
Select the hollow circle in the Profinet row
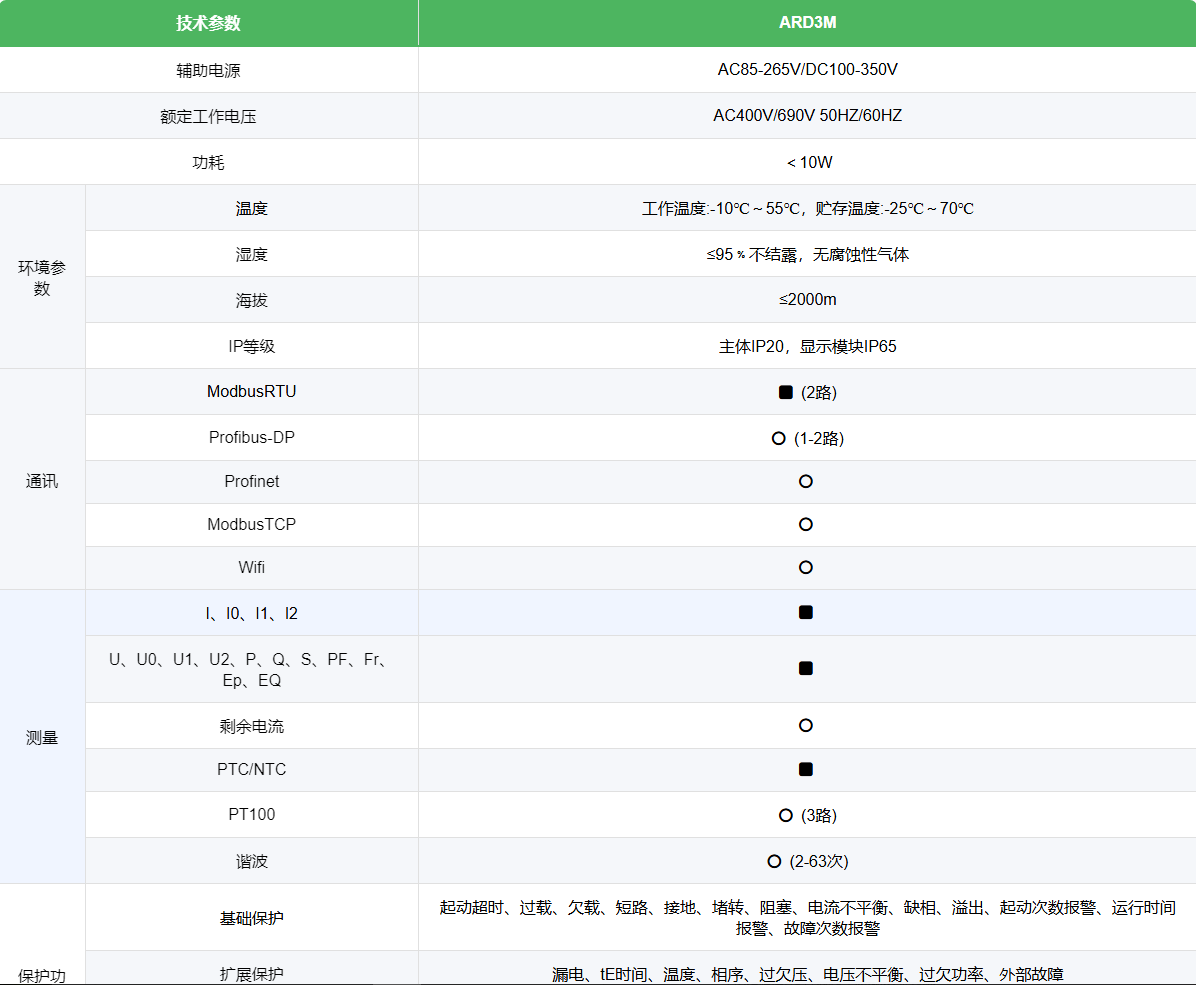pyautogui.click(x=806, y=481)
